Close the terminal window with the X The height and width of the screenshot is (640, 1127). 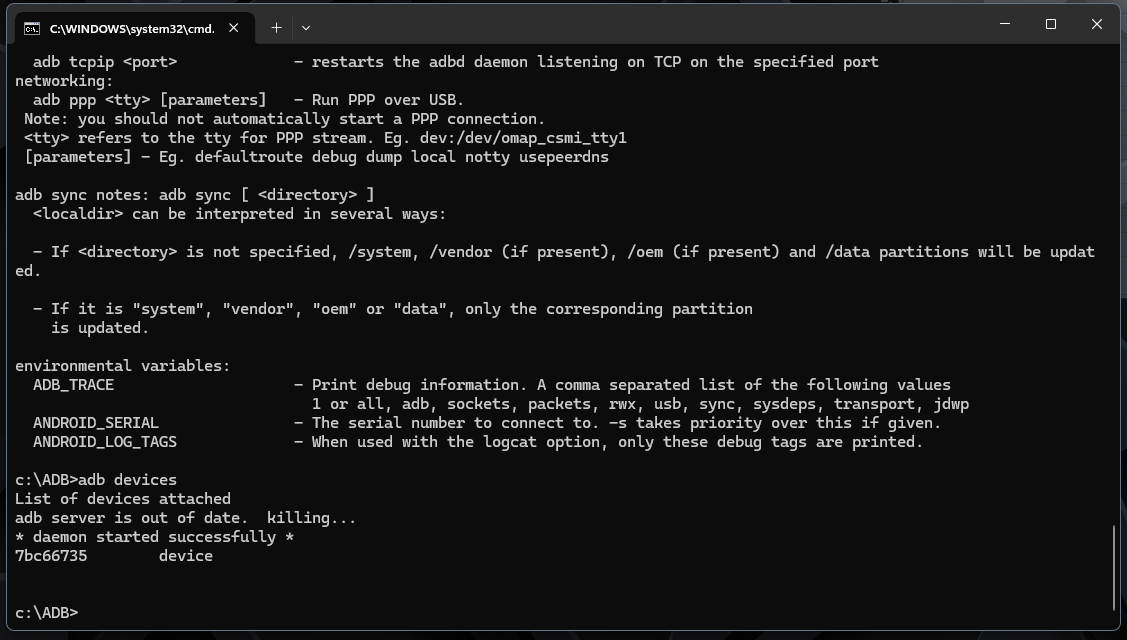pyautogui.click(x=1097, y=24)
